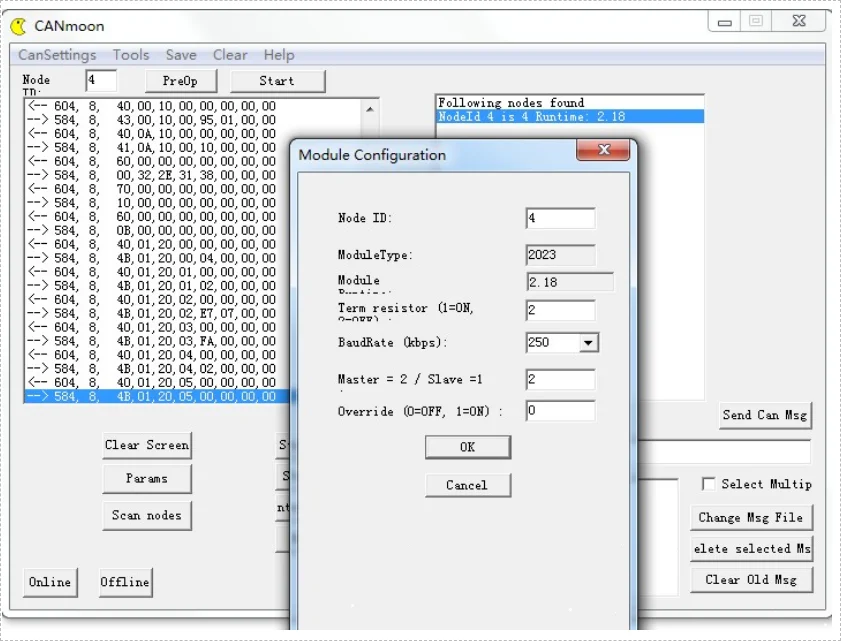Viewport: 841px width, 641px height.
Task: Click the Scan nodes button
Action: click(146, 515)
